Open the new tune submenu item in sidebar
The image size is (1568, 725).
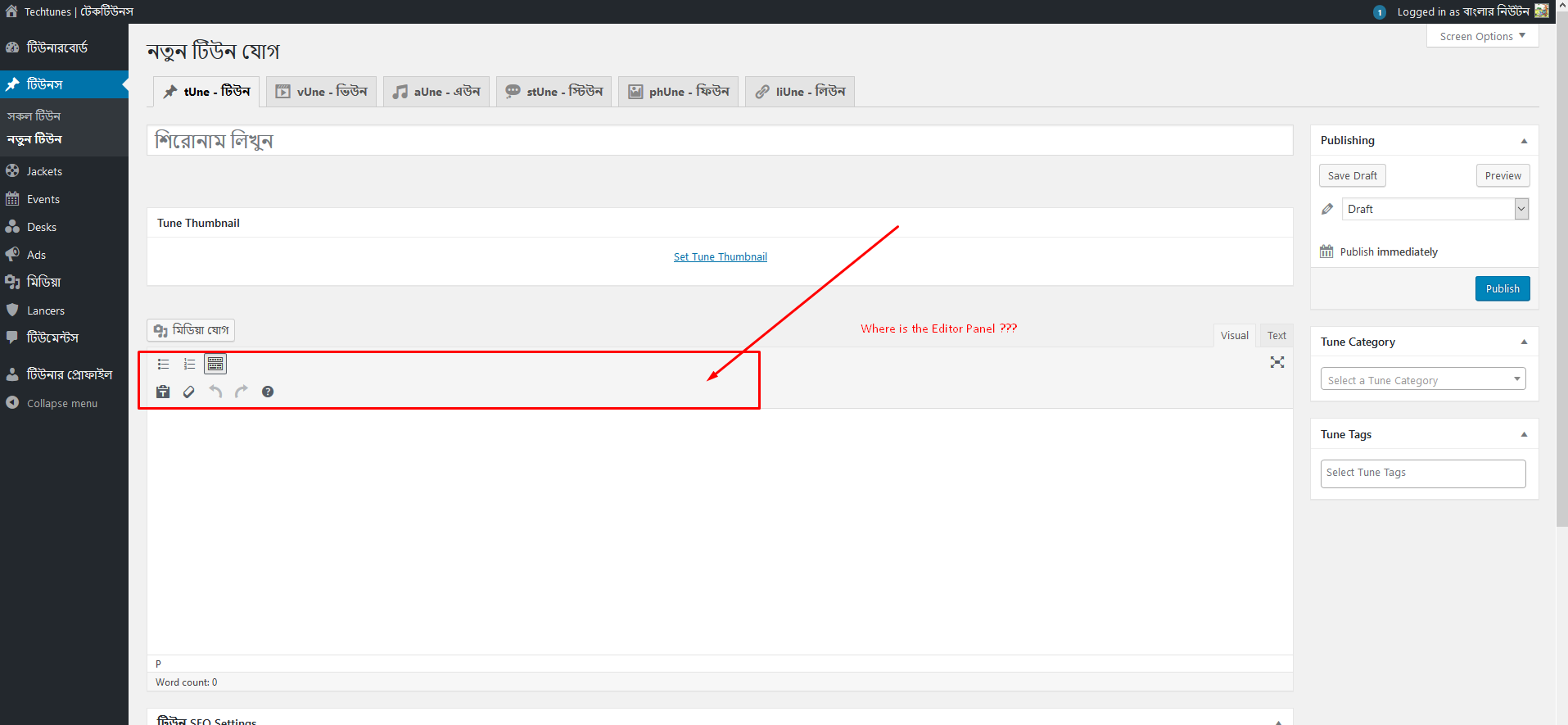tap(34, 139)
